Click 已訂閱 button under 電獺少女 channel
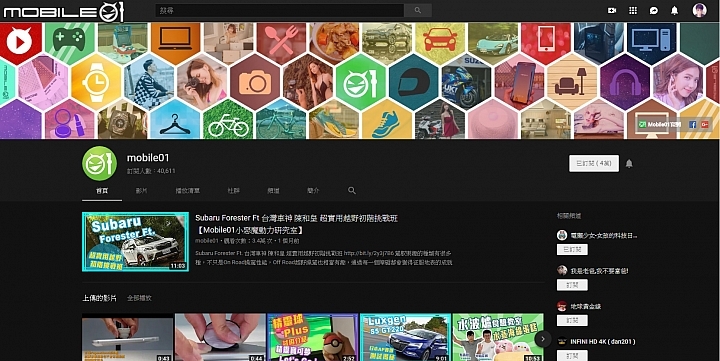The image size is (720, 361). (x=572, y=249)
